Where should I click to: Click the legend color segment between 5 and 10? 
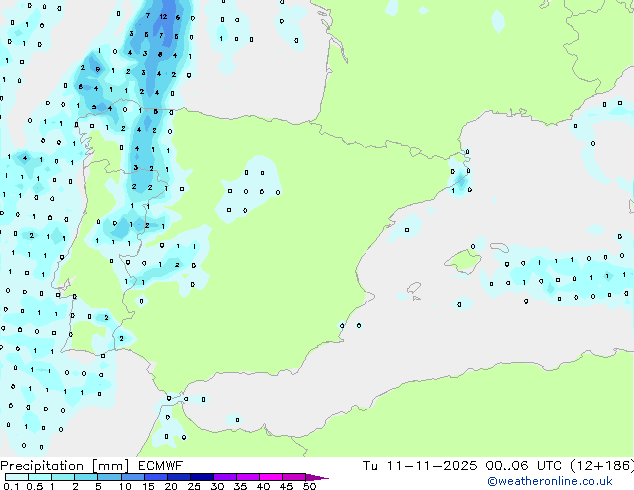click(x=109, y=477)
